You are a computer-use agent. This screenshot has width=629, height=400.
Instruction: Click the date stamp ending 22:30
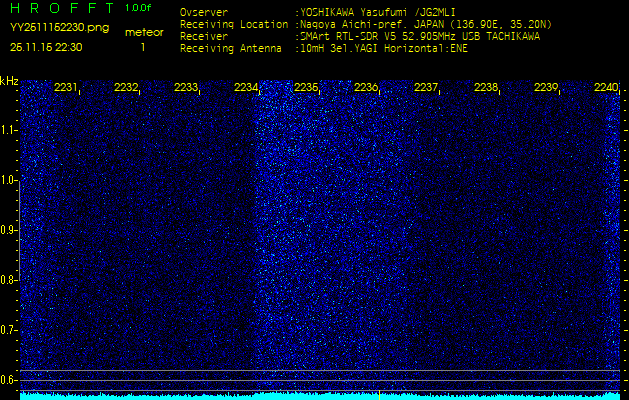(46, 47)
